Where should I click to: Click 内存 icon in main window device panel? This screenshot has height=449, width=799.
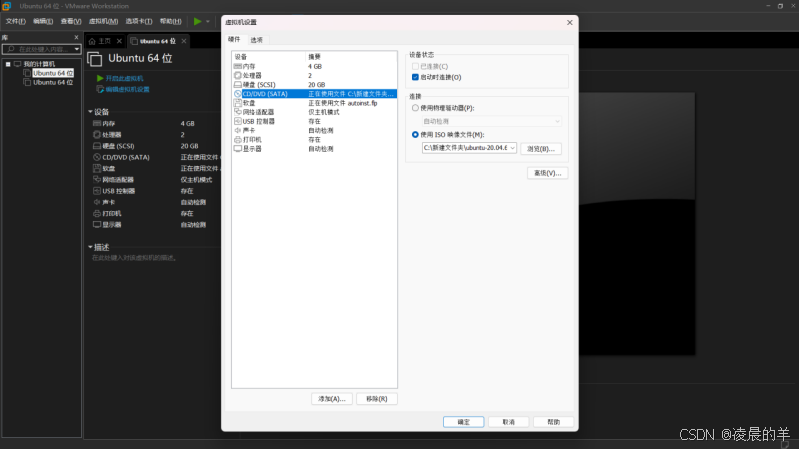97,123
